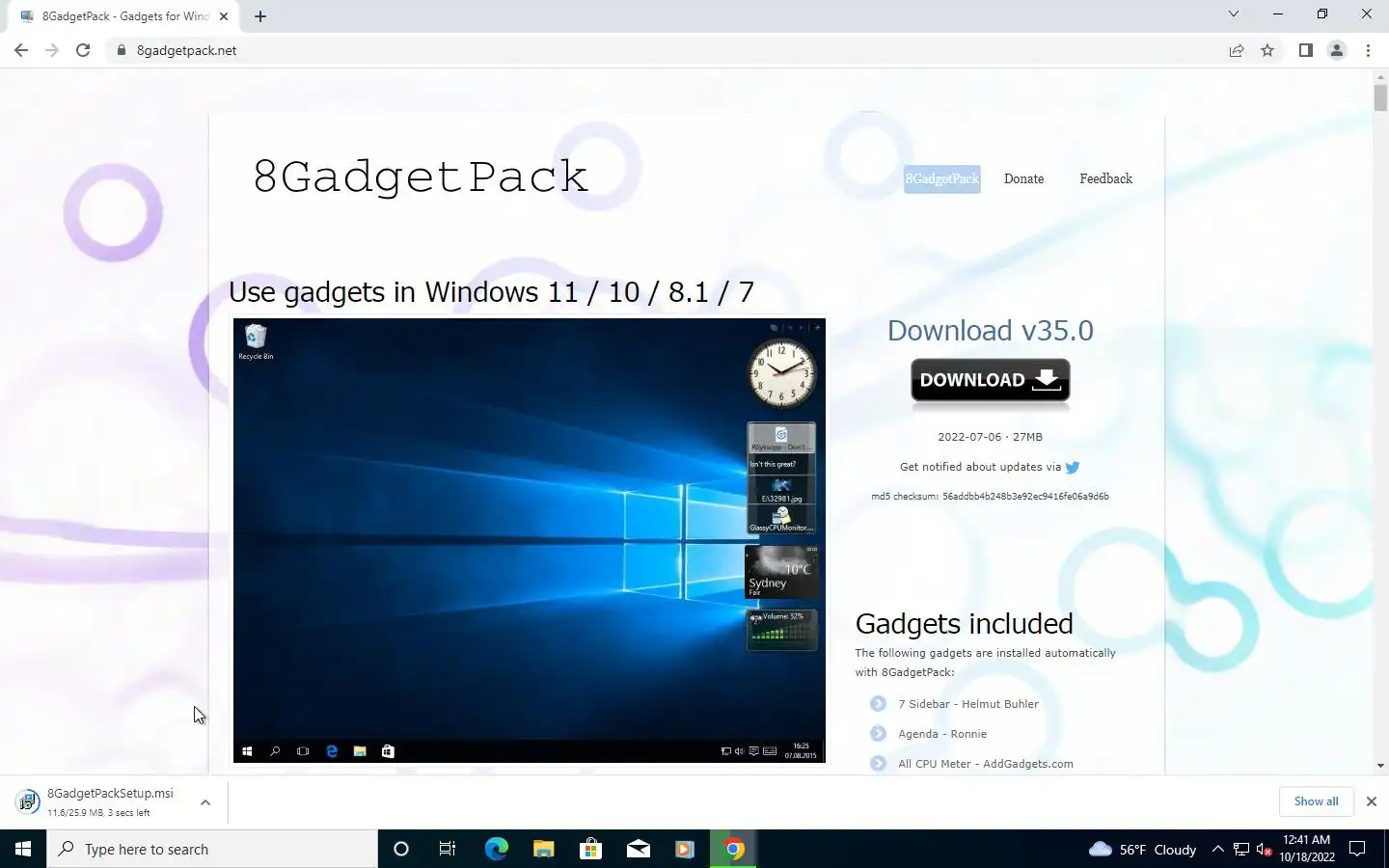This screenshot has height=868, width=1389.
Task: Click the Twitter bird icon
Action: point(1072,467)
